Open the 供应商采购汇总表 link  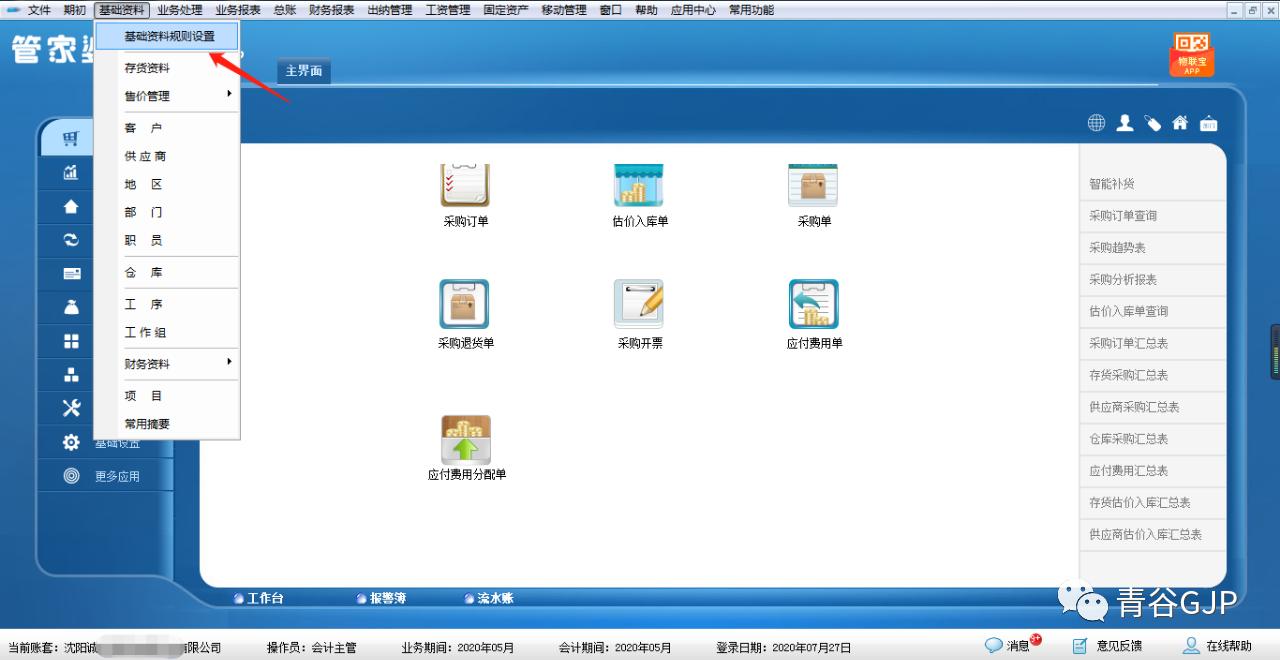point(1134,407)
